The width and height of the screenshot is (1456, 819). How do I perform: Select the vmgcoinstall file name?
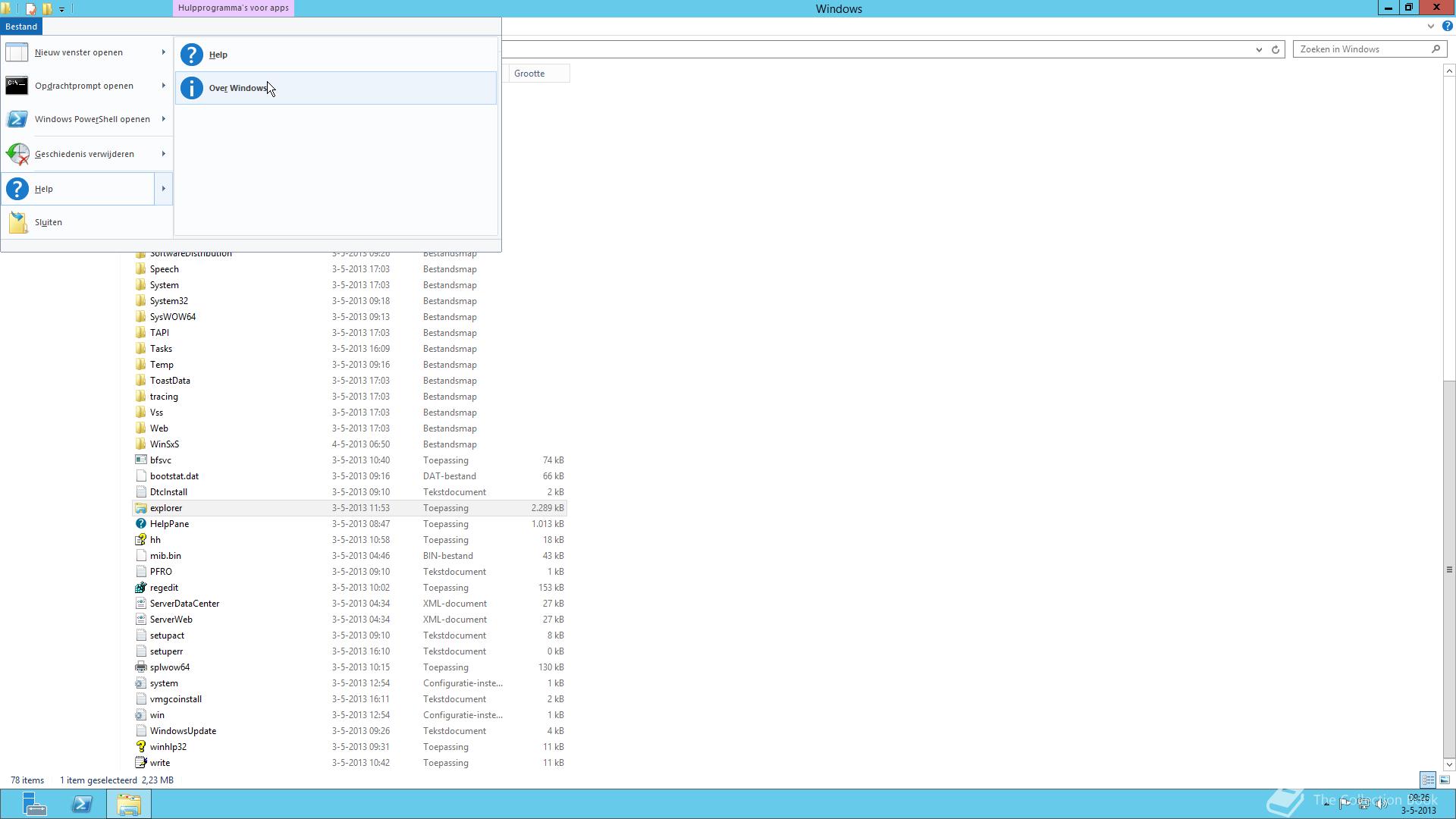(176, 699)
